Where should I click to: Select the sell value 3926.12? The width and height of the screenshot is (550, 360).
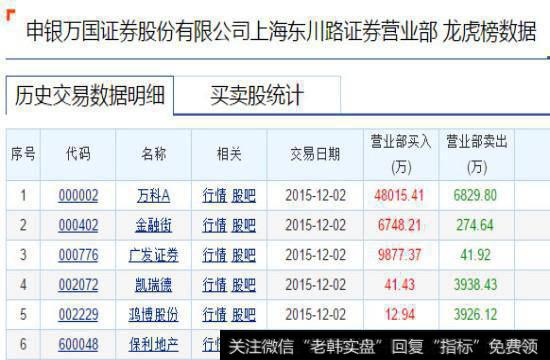[475, 314]
